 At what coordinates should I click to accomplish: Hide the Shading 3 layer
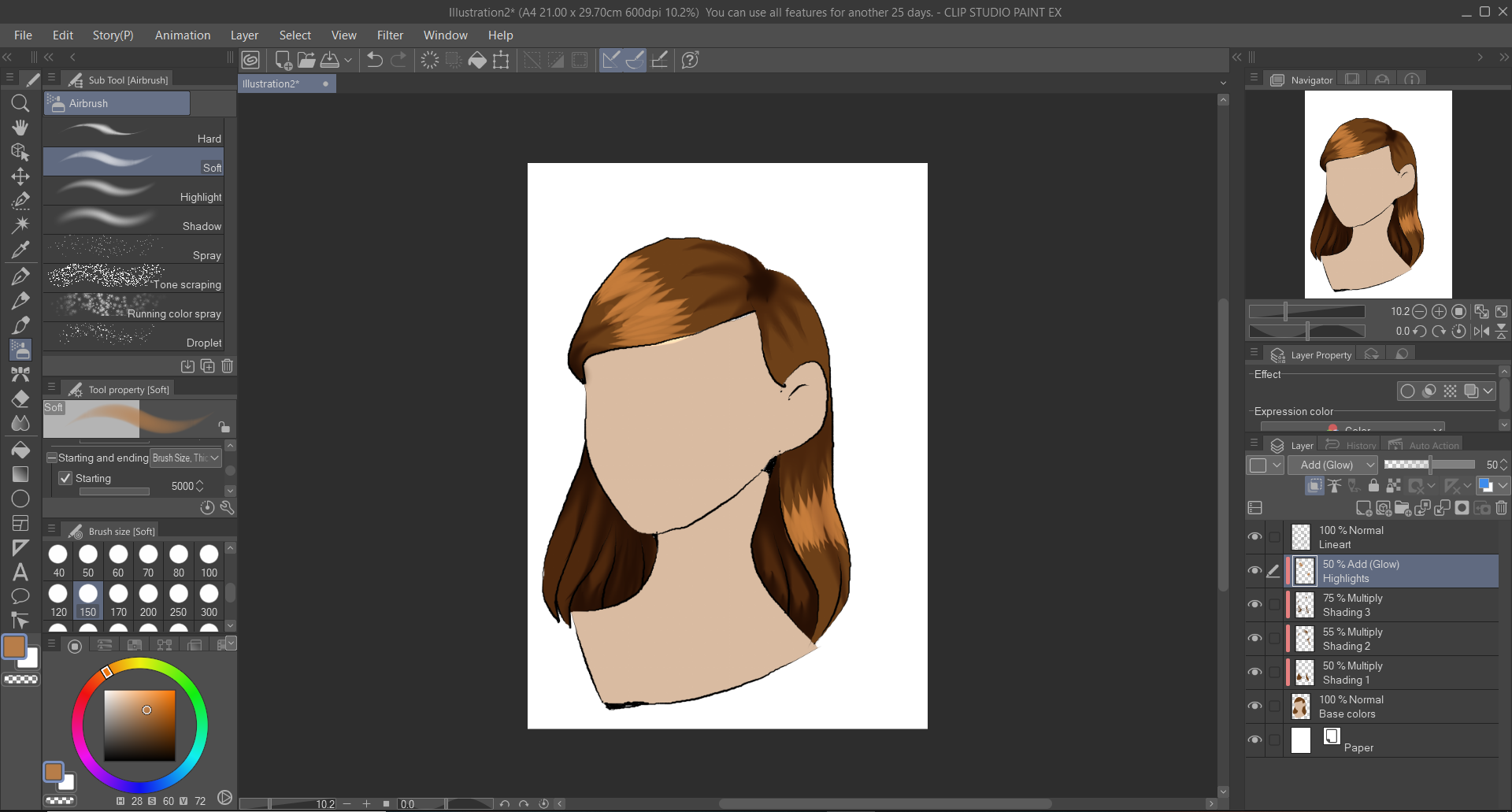(1254, 605)
